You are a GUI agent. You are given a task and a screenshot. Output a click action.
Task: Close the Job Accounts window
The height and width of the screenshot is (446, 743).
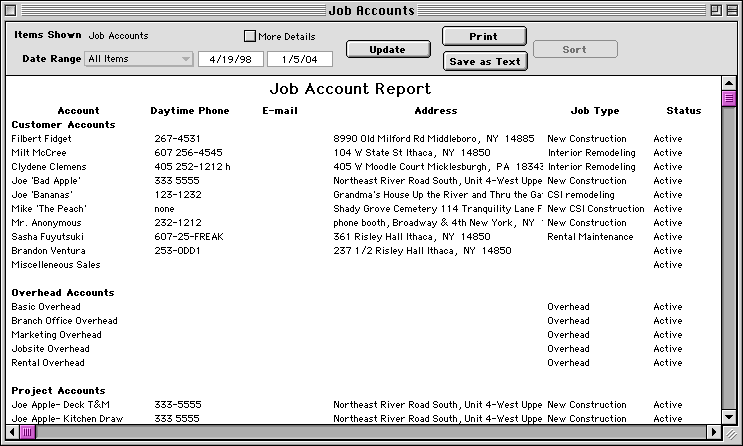[x=12, y=10]
